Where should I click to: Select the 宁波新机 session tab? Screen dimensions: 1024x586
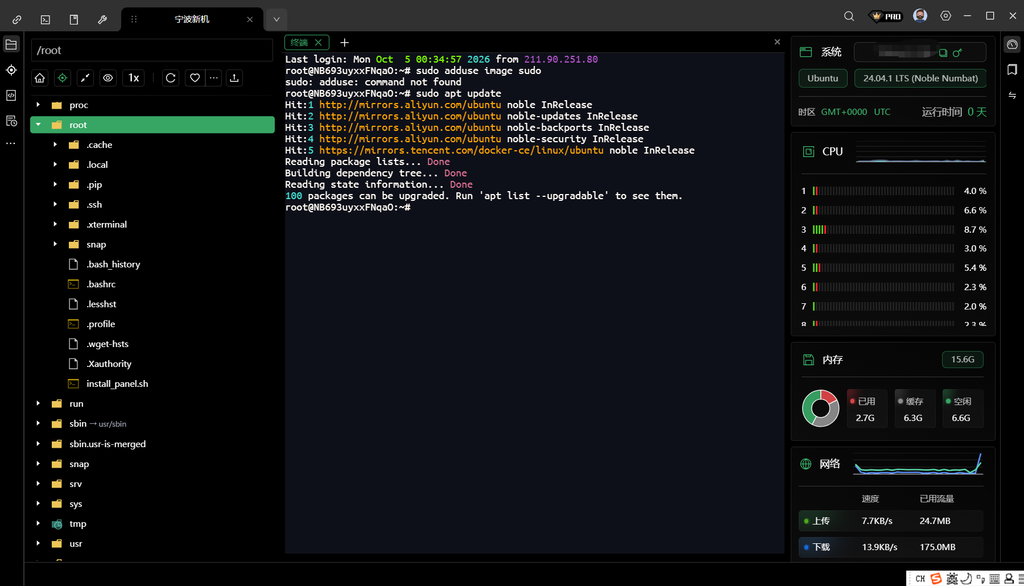[191, 20]
